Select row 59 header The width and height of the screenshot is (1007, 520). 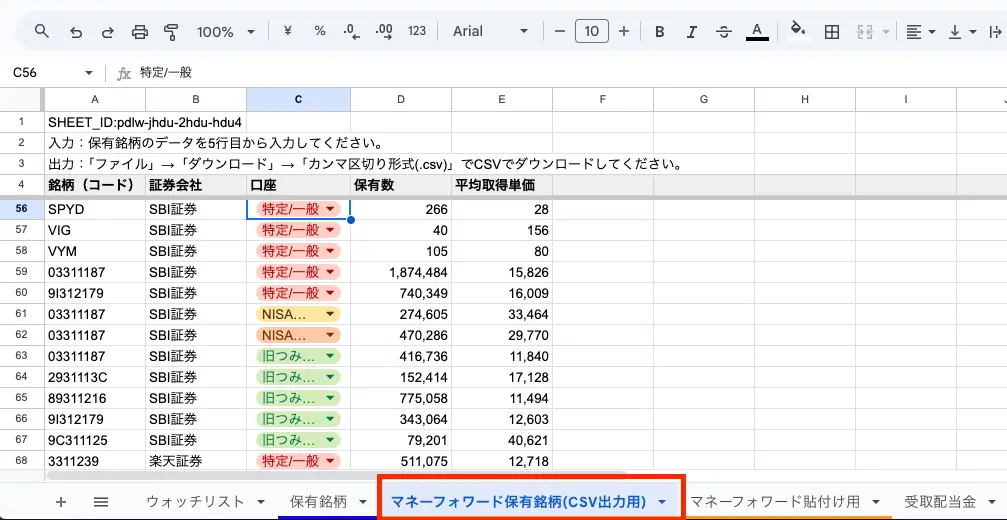coord(22,272)
